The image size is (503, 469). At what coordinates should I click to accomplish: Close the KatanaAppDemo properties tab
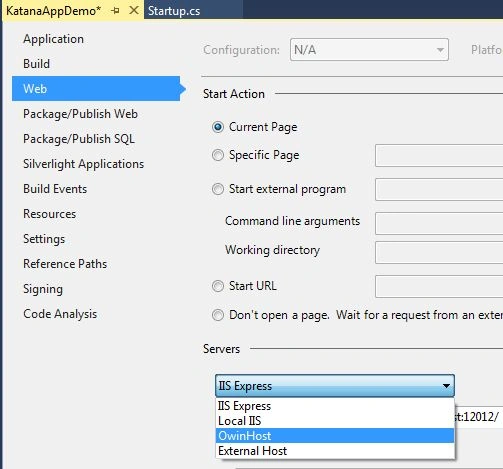pyautogui.click(x=134, y=10)
